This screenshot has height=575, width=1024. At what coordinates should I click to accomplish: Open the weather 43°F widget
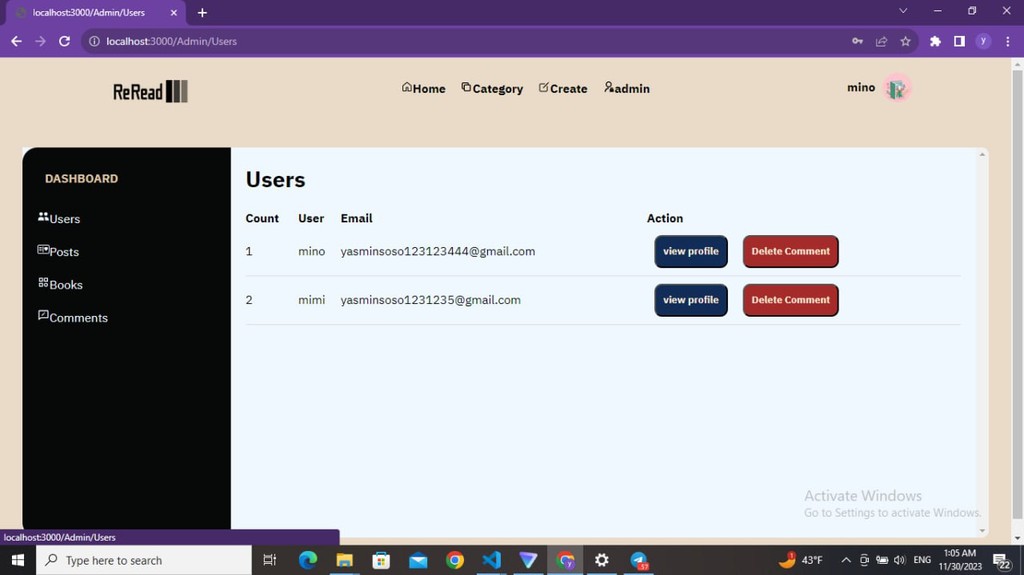pyautogui.click(x=801, y=560)
